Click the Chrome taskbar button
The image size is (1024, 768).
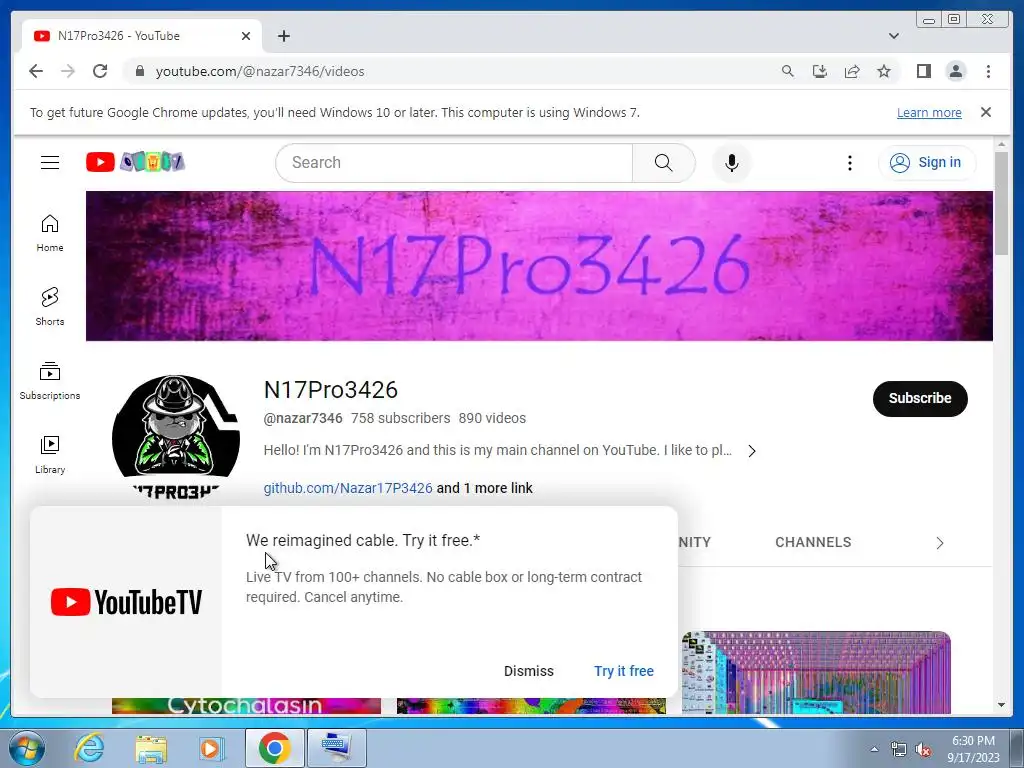pos(274,748)
